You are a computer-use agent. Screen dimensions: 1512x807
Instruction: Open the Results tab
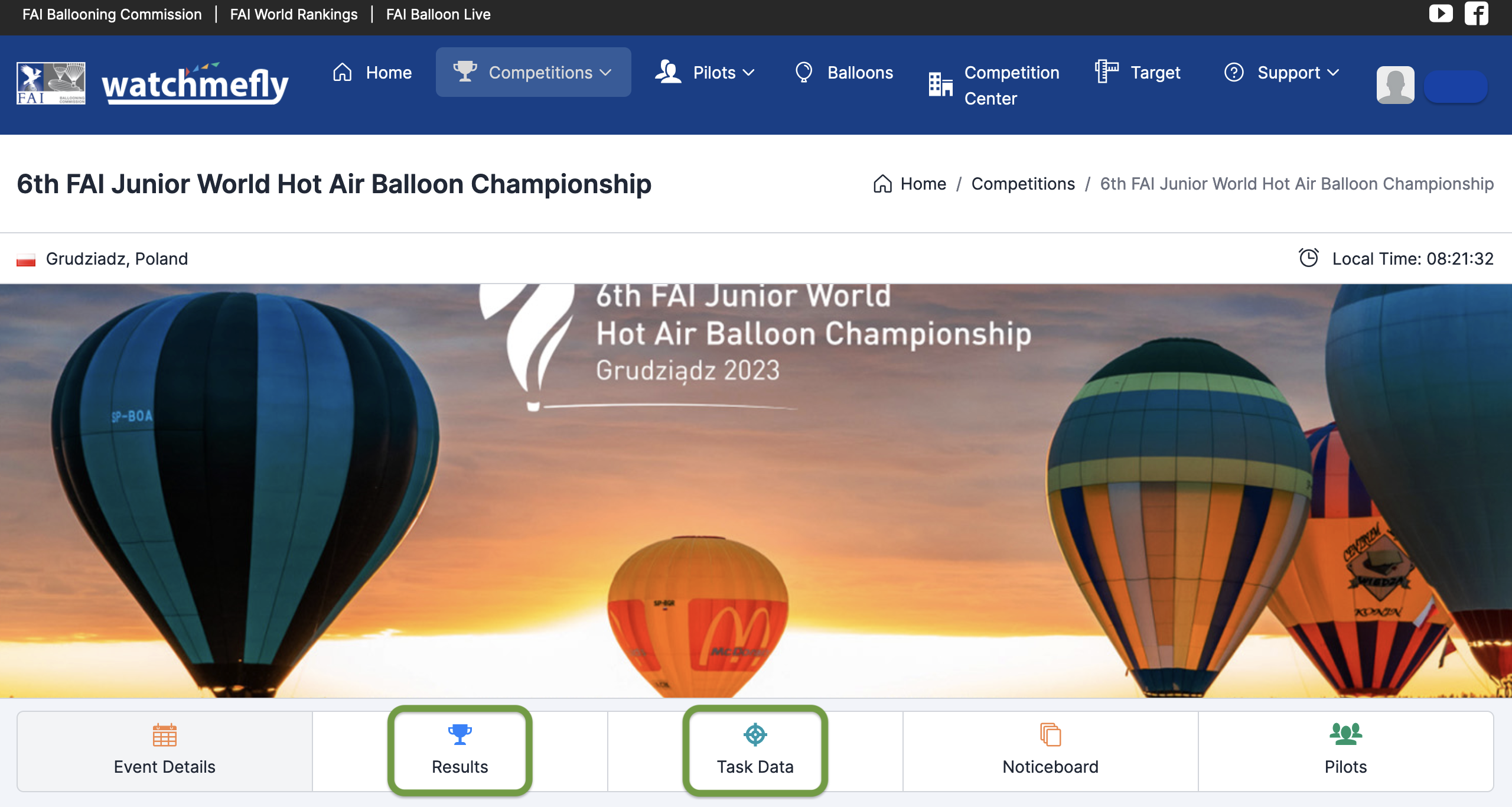point(460,750)
